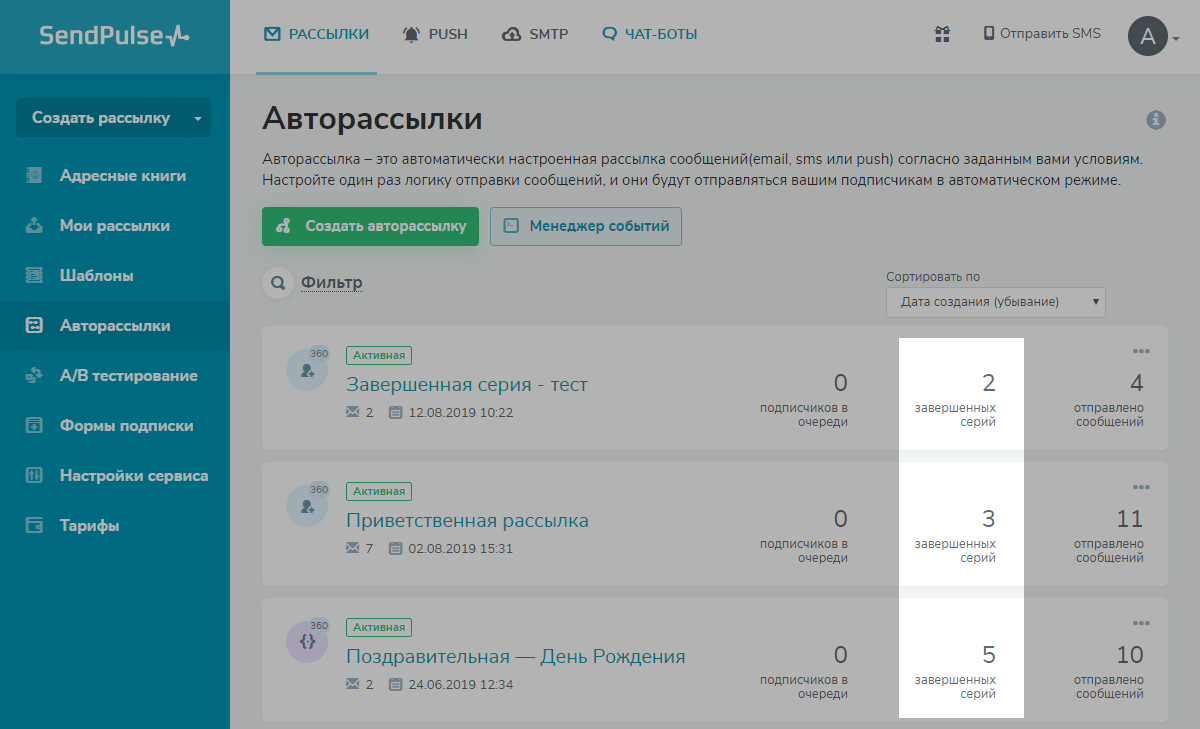This screenshot has height=729, width=1200.
Task: Switch to the SMTP tab
Action: (535, 34)
